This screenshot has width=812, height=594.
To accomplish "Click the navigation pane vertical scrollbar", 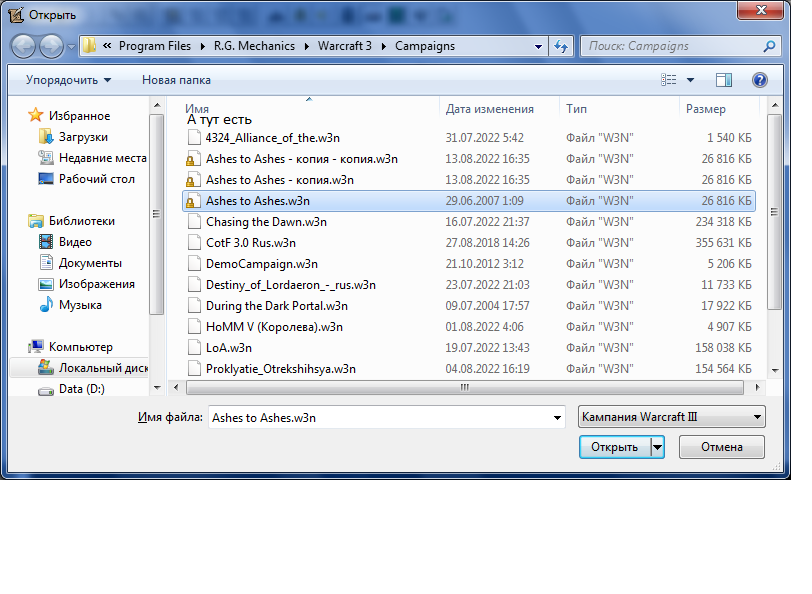I will pos(156,213).
